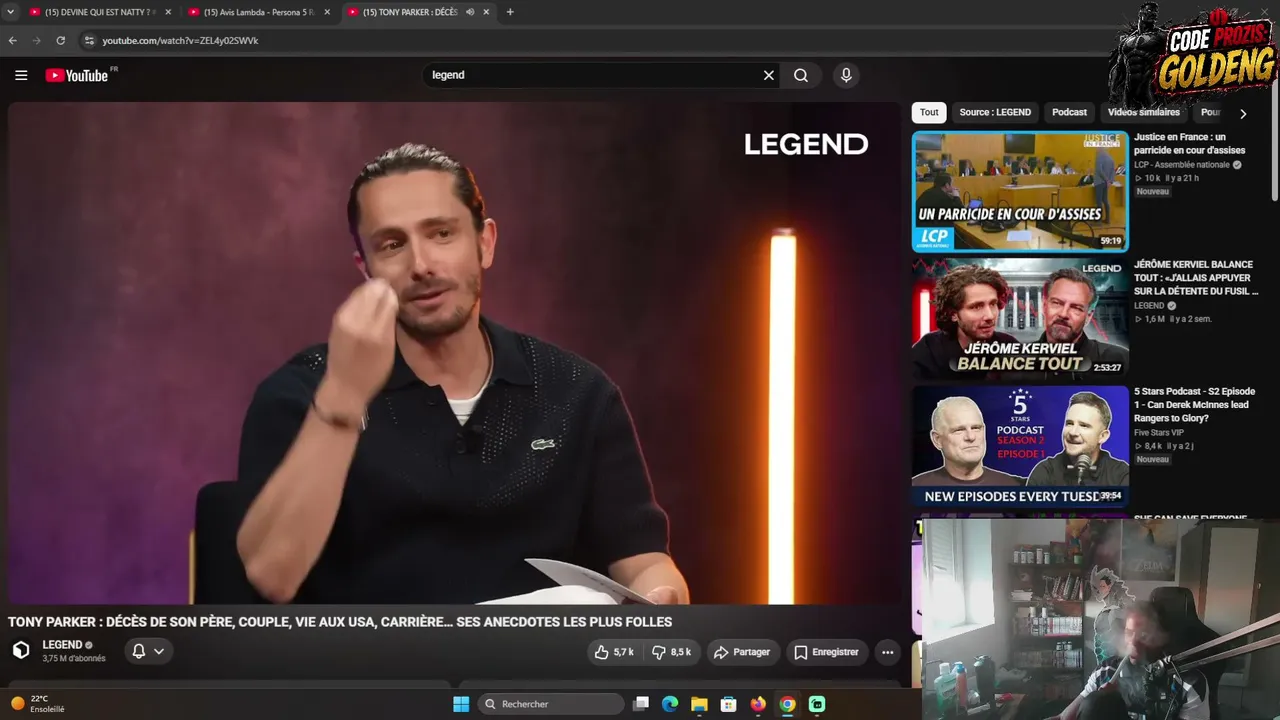Start voice search with the microphone

coord(846,75)
